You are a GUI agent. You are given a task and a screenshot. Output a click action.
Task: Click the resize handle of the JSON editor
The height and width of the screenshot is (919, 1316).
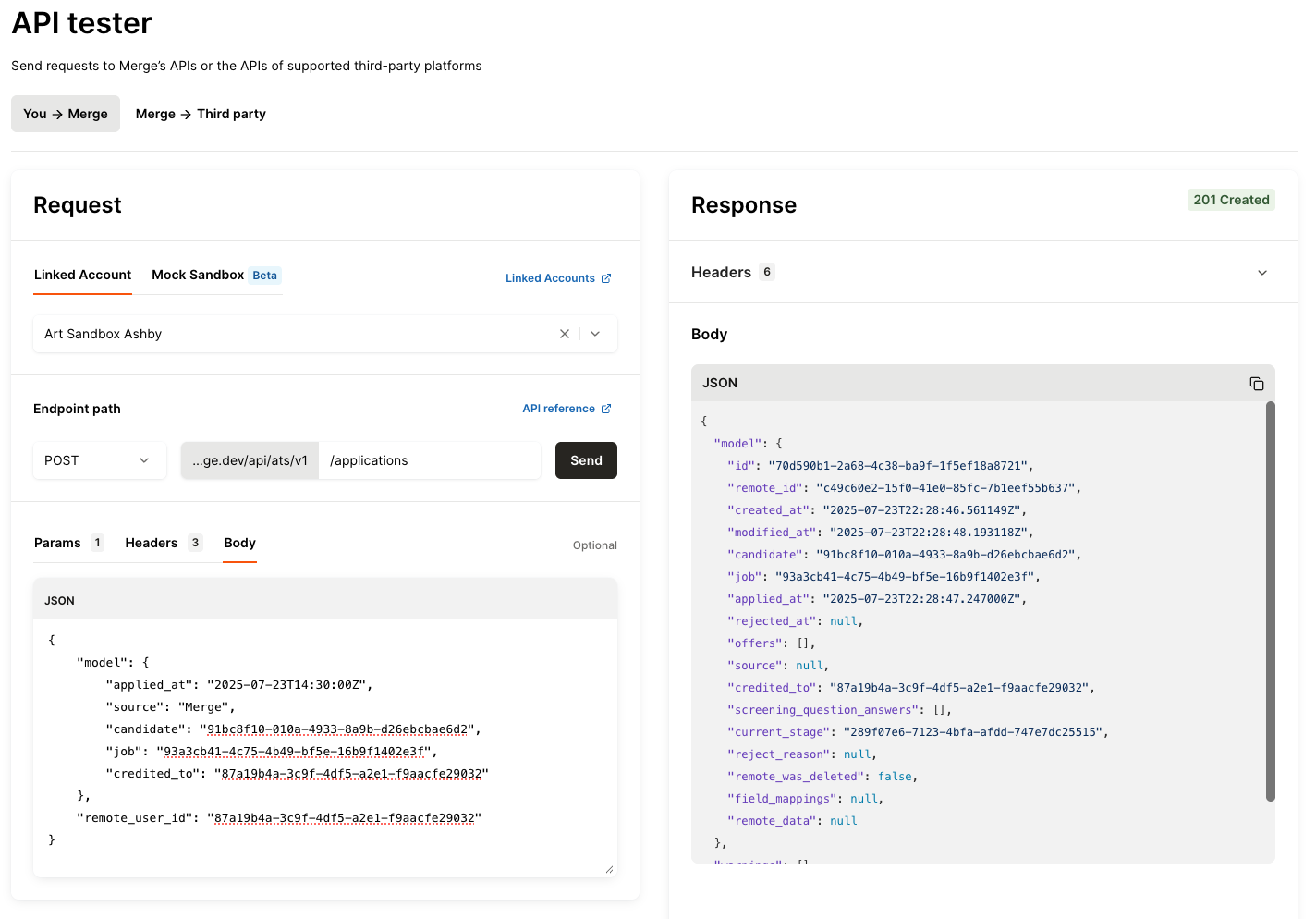[x=609, y=869]
